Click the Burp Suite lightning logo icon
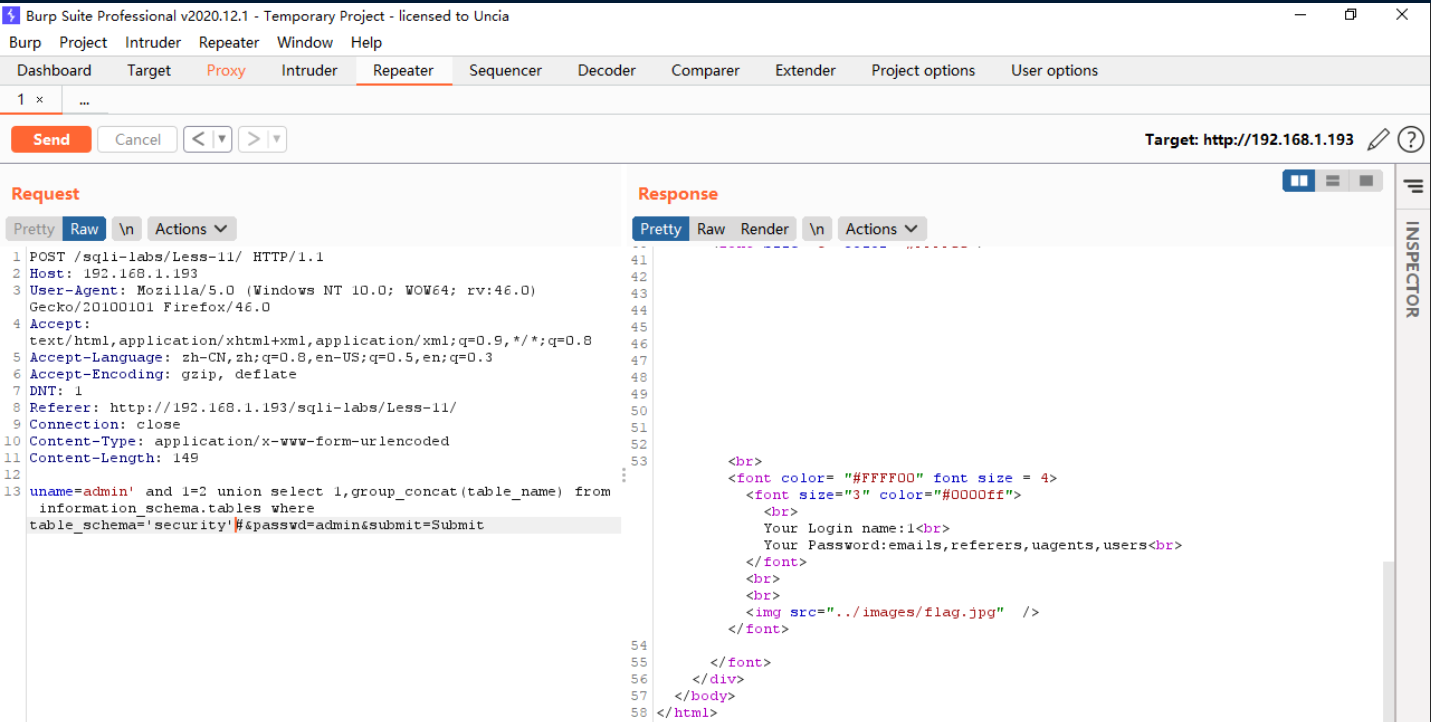The height and width of the screenshot is (722, 1431). tap(12, 16)
